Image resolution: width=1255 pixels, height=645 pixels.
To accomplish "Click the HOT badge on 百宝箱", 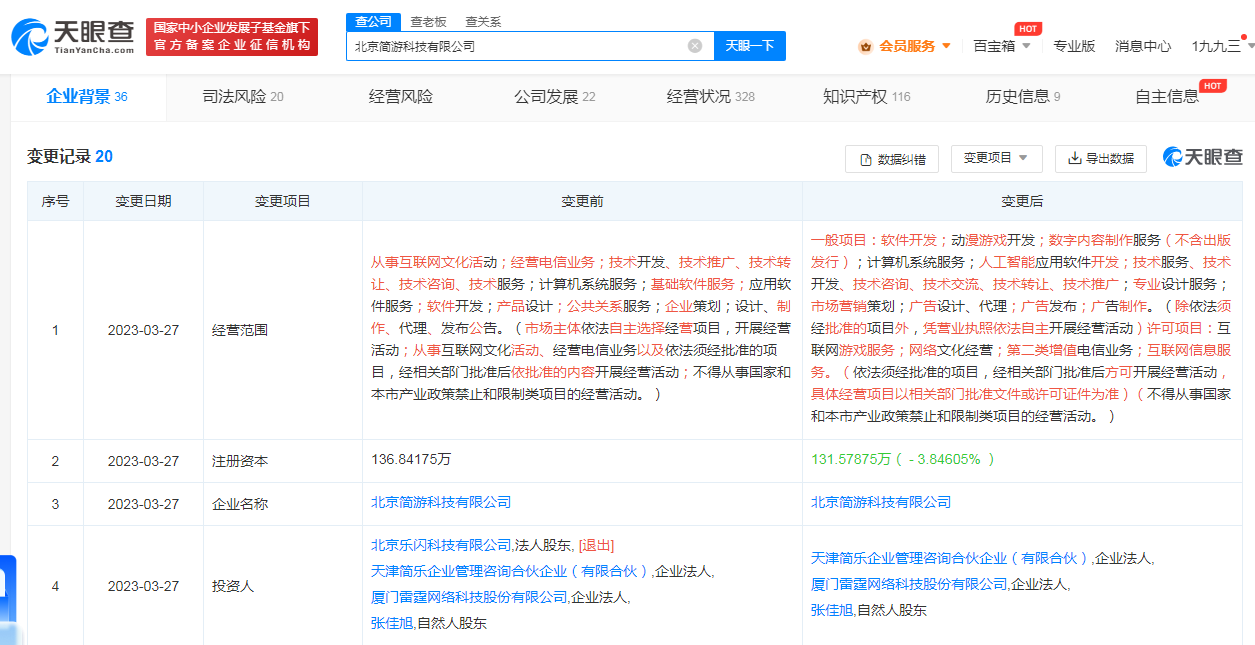I will 1026,28.
